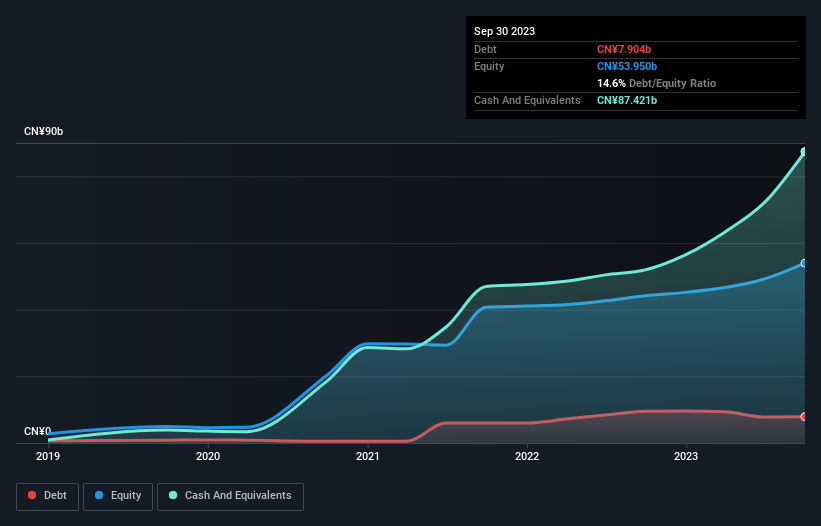Click the CN¥7.904b debt value

(624, 49)
